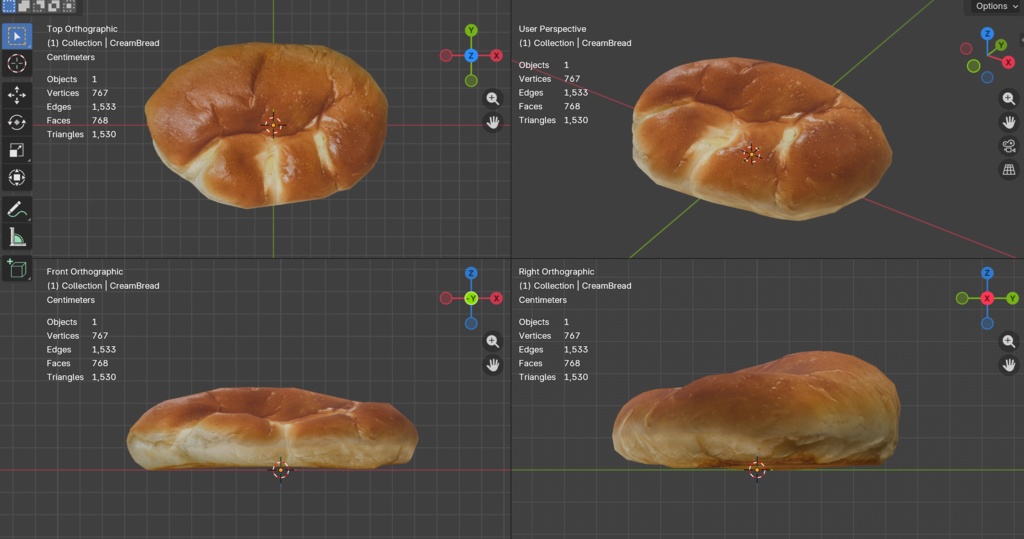Screen dimensions: 1024x539
Task: Click Y axis ball in User Perspective gizmo
Action: pos(1001,45)
